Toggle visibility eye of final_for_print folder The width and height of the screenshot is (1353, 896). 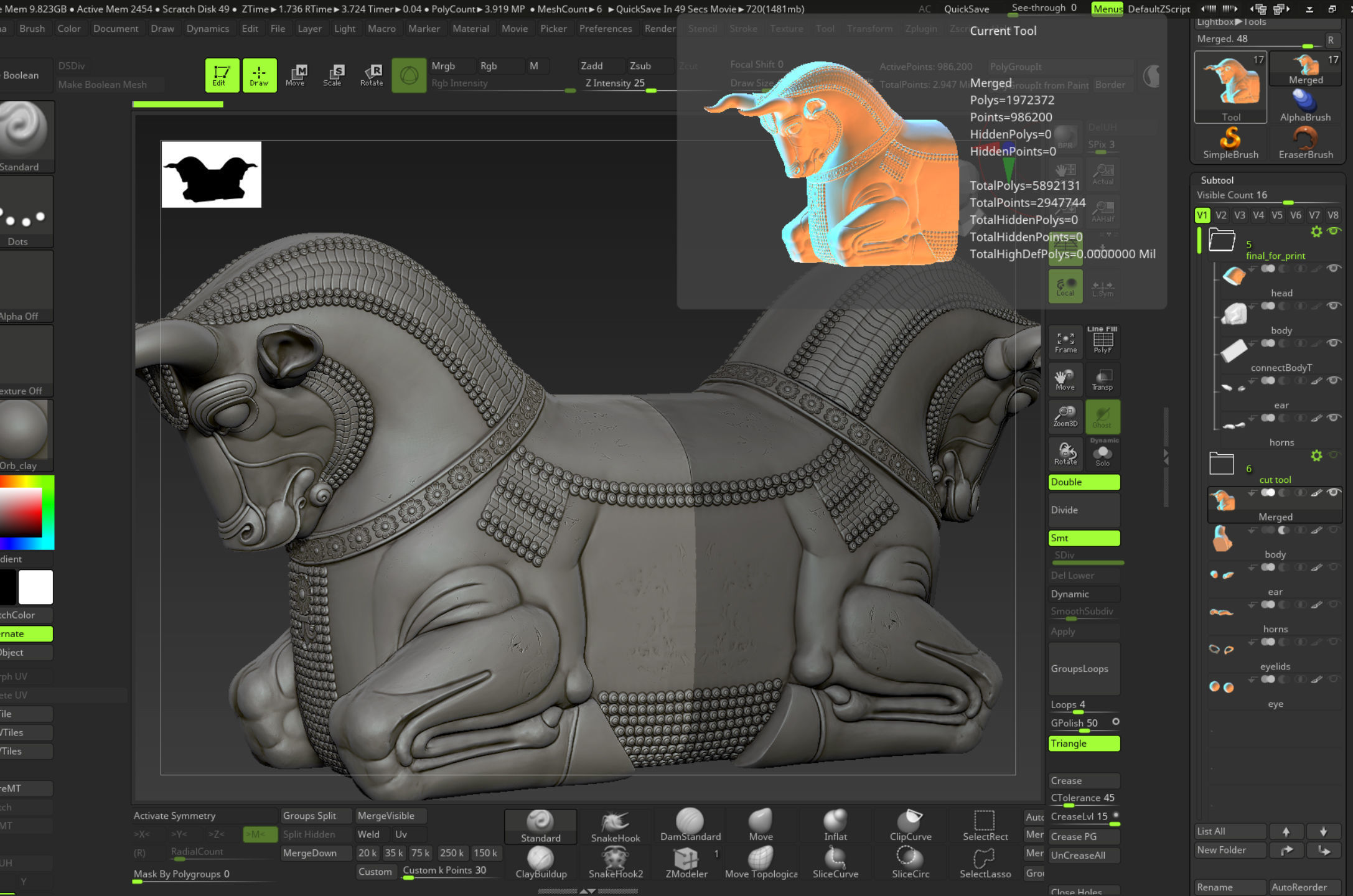(x=1333, y=231)
